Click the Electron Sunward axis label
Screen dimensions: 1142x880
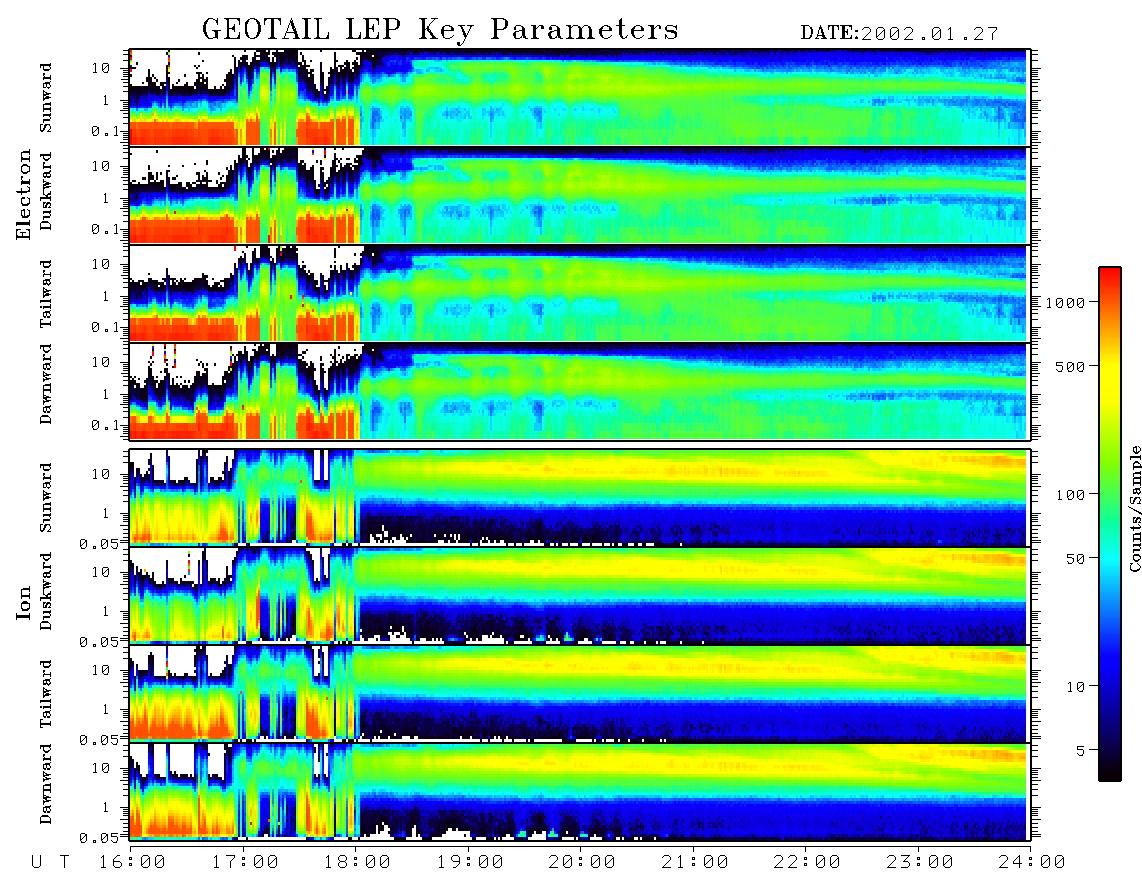46,98
